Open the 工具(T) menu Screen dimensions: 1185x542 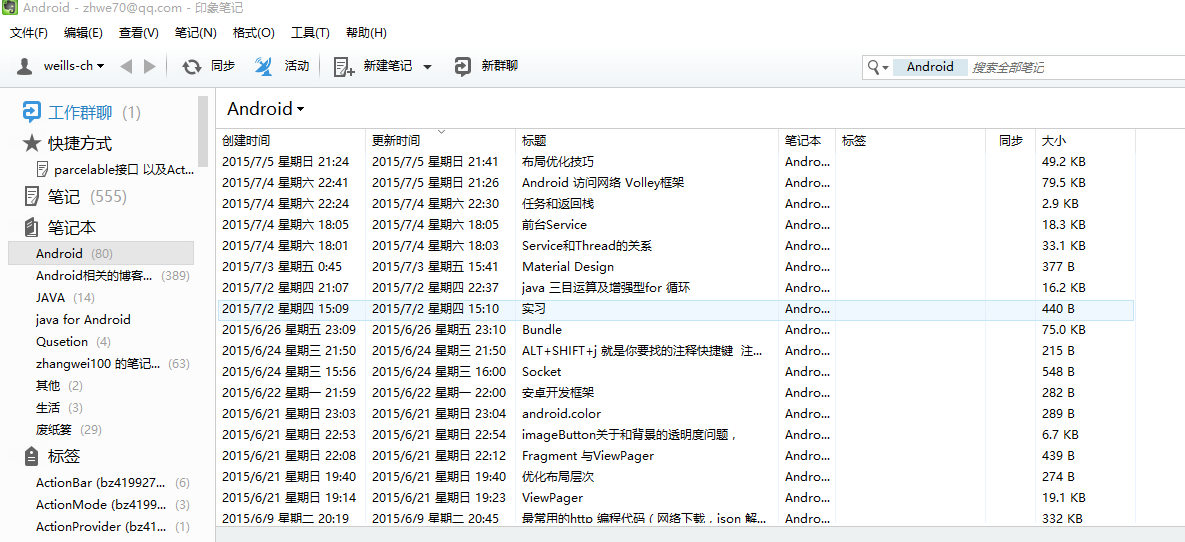311,33
